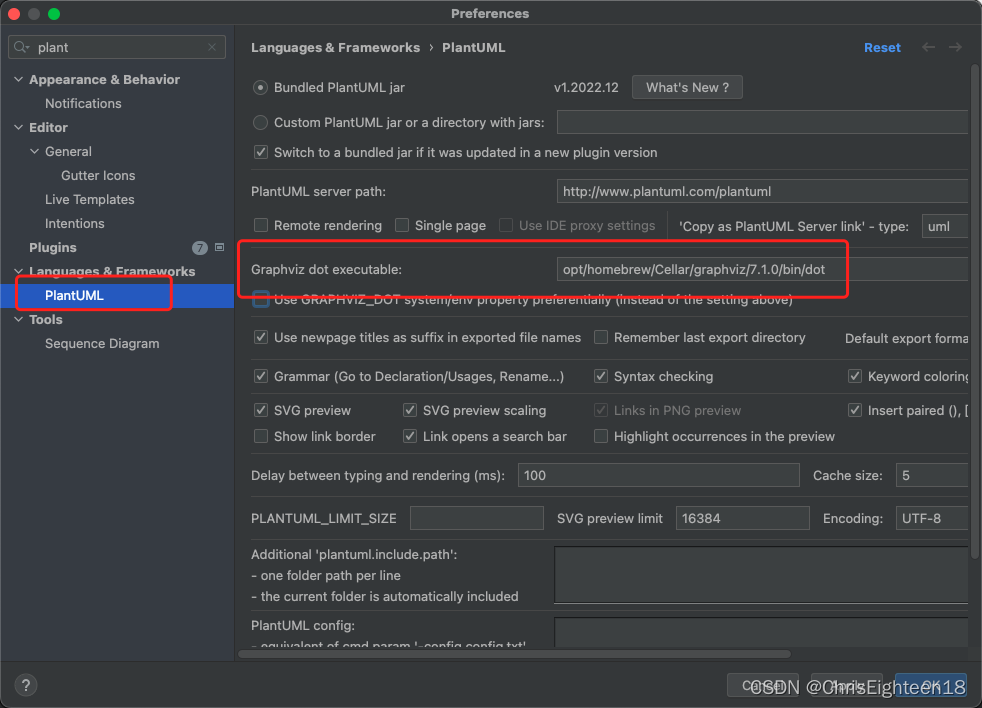982x708 pixels.
Task: Collapse the Editor tree node
Action: coord(18,127)
